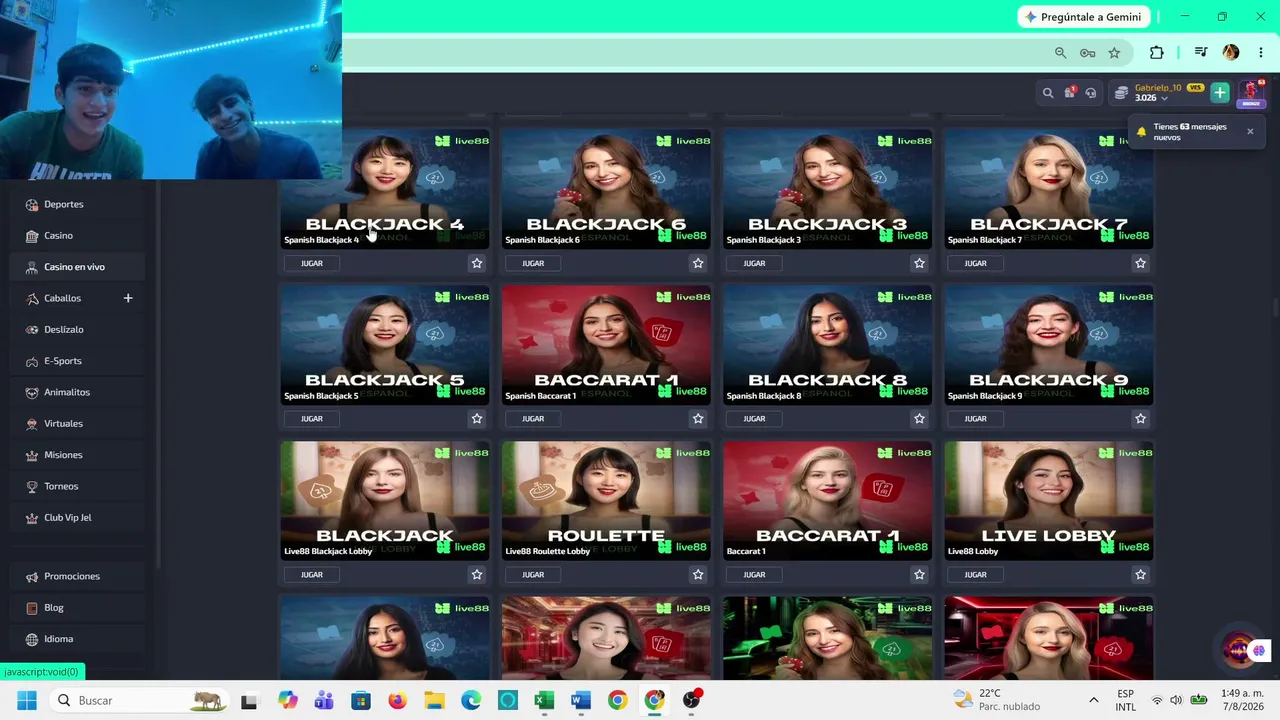
Task: Open Firefox from the taskbar
Action: 397,700
